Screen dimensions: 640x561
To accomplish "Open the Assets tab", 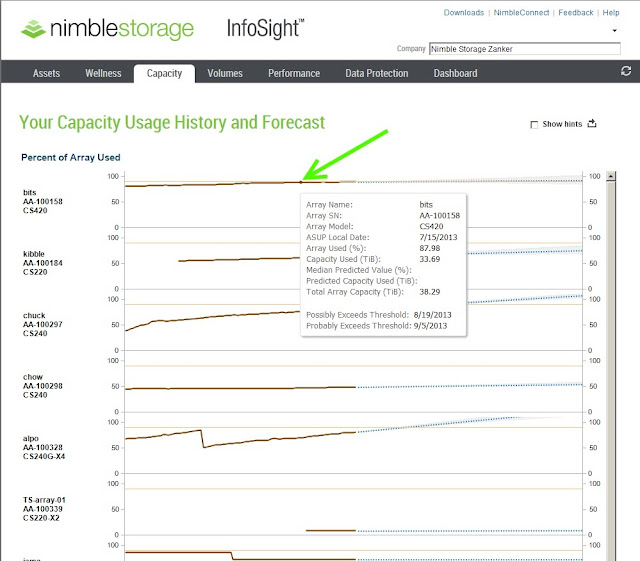I will coord(46,73).
